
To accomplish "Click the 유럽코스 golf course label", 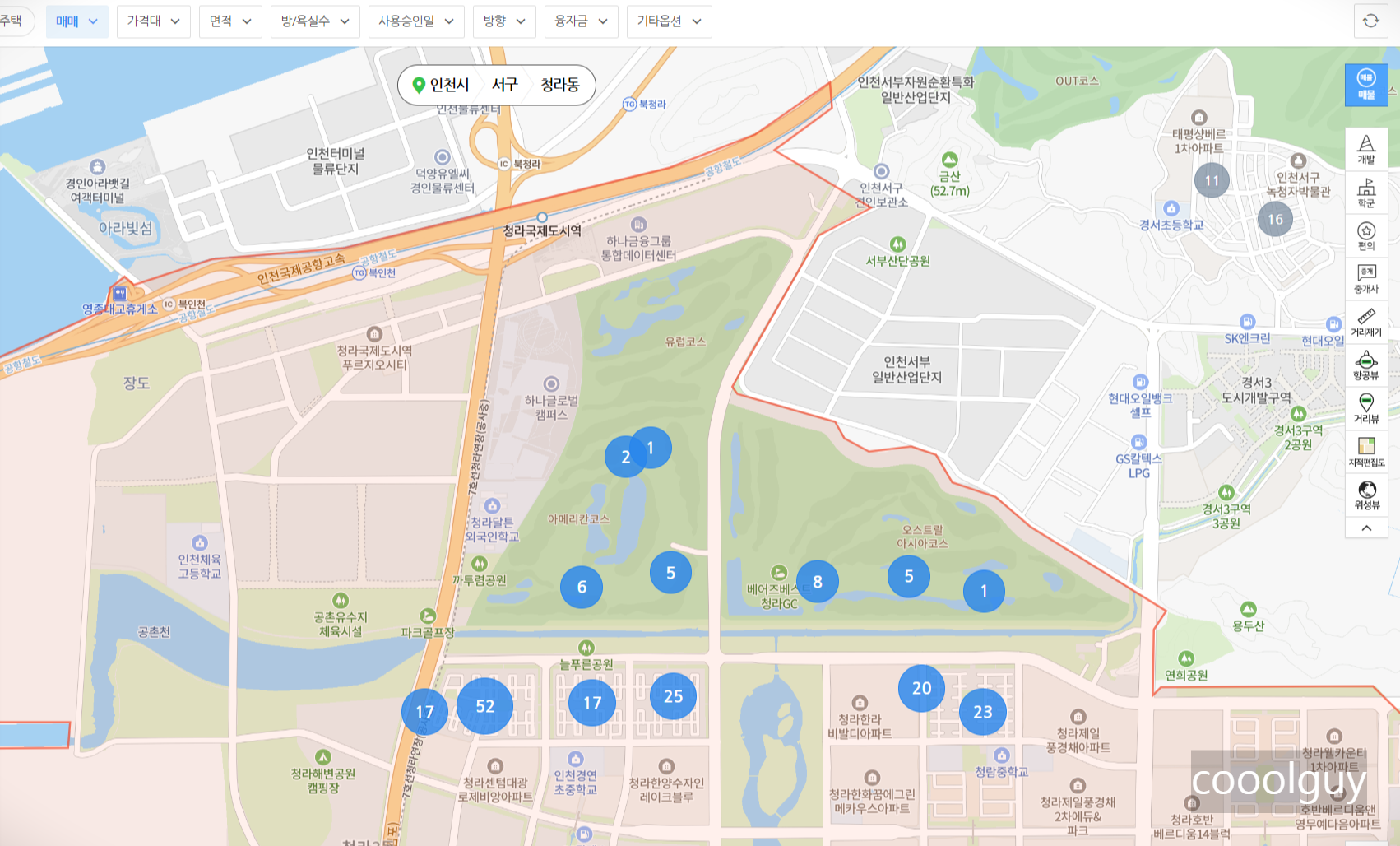I will tap(685, 342).
